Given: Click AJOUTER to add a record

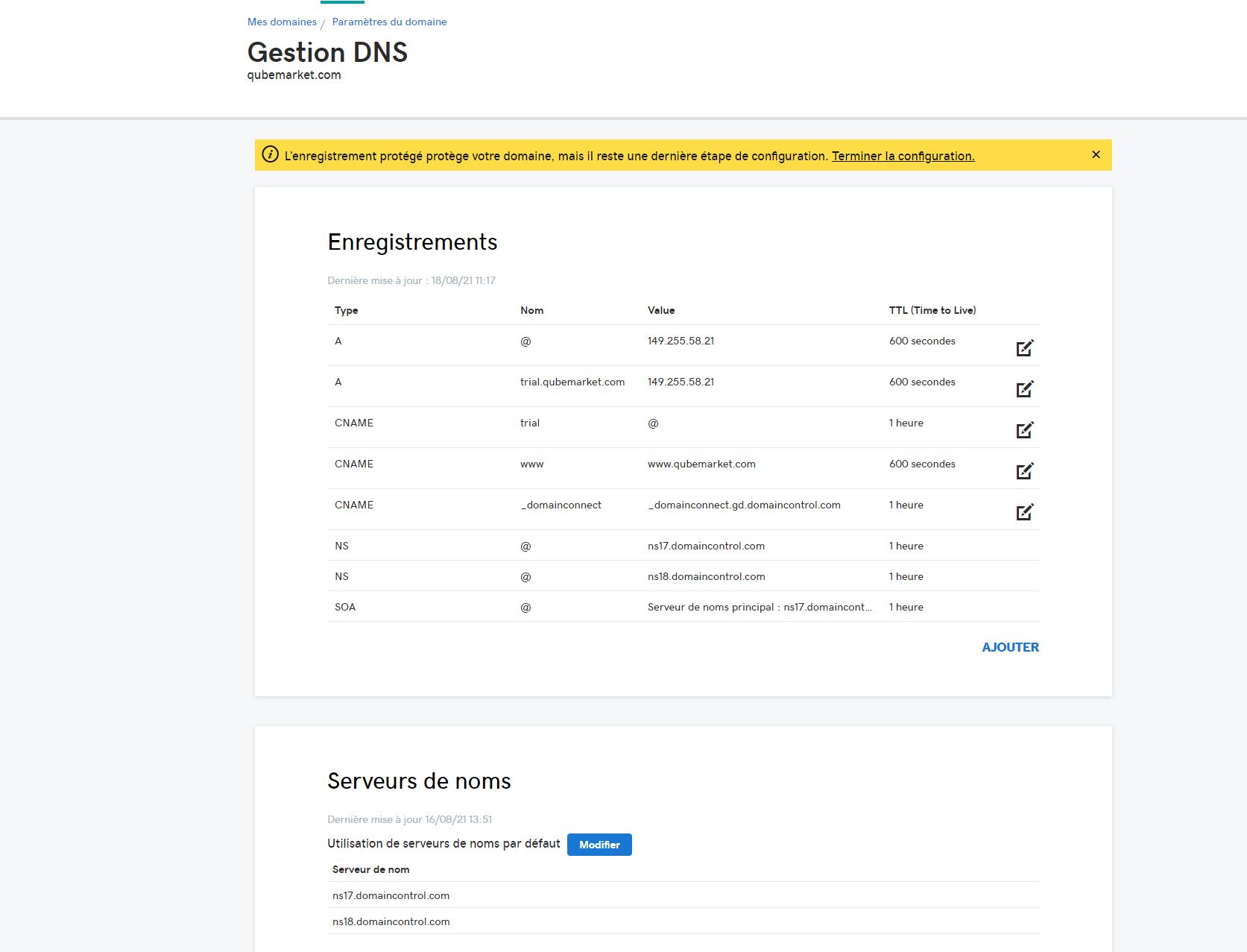Looking at the screenshot, I should [1009, 647].
